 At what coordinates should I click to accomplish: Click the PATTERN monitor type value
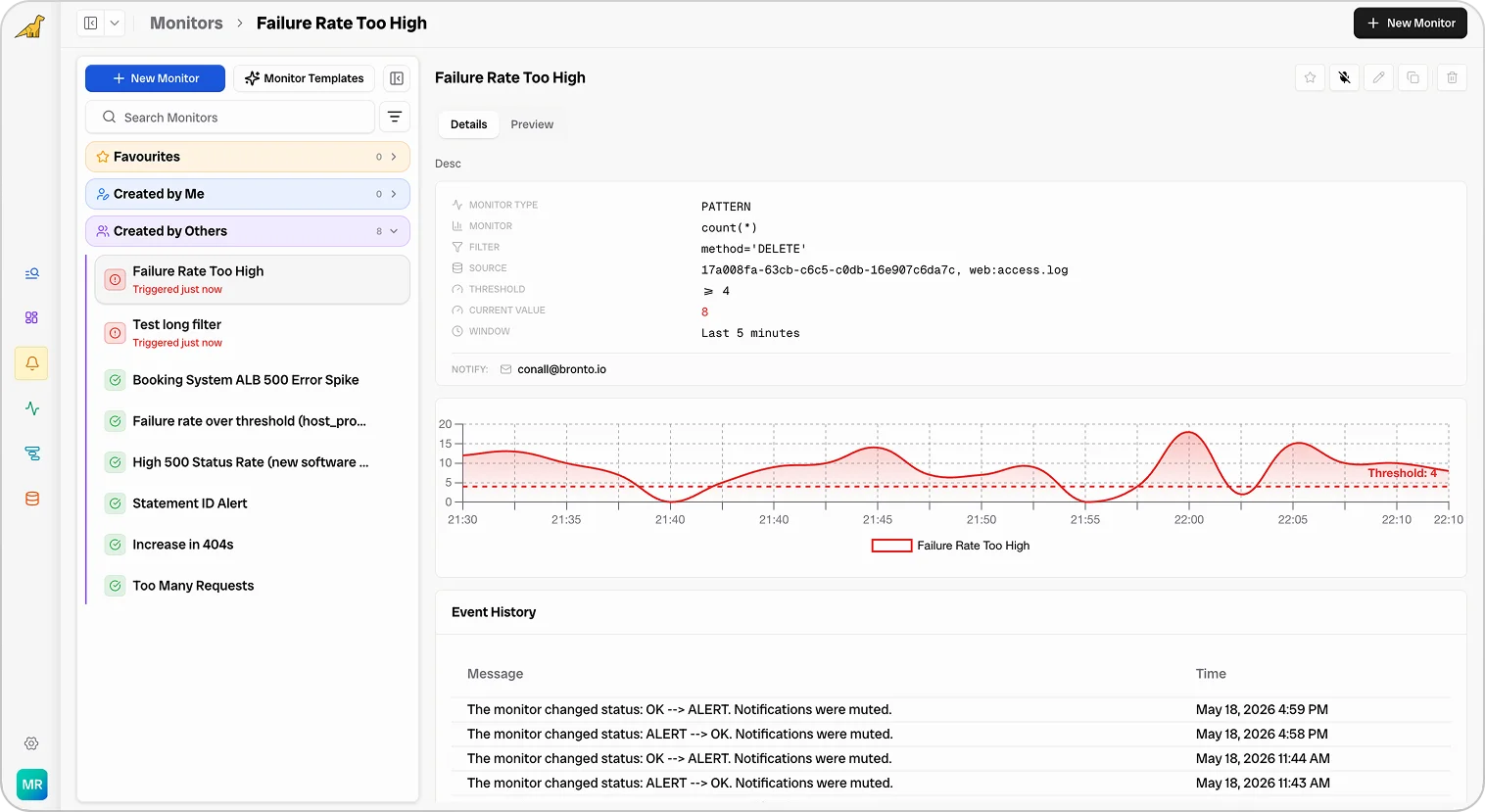726,207
